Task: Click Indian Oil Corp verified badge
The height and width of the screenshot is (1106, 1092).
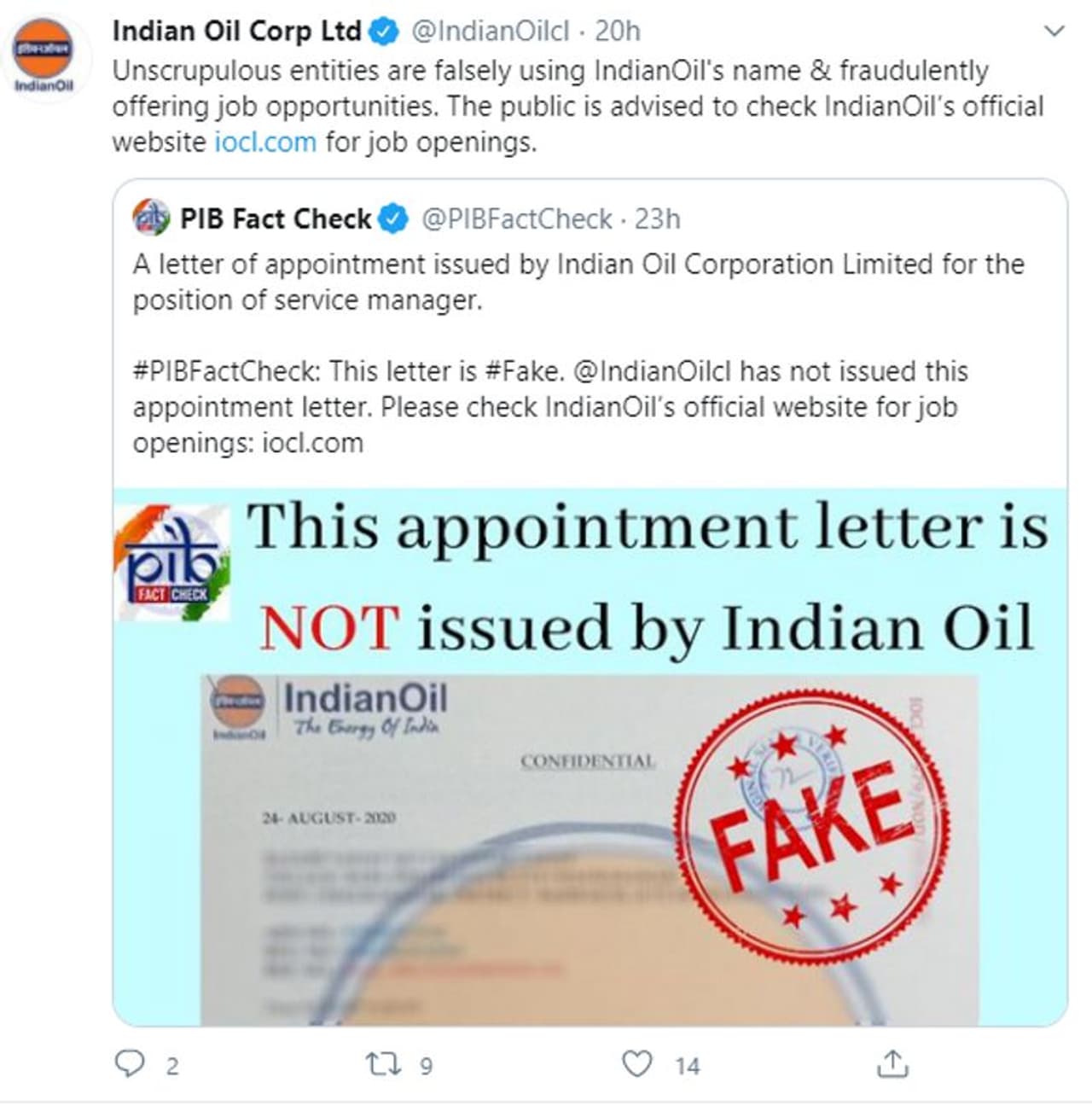Action: (384, 32)
